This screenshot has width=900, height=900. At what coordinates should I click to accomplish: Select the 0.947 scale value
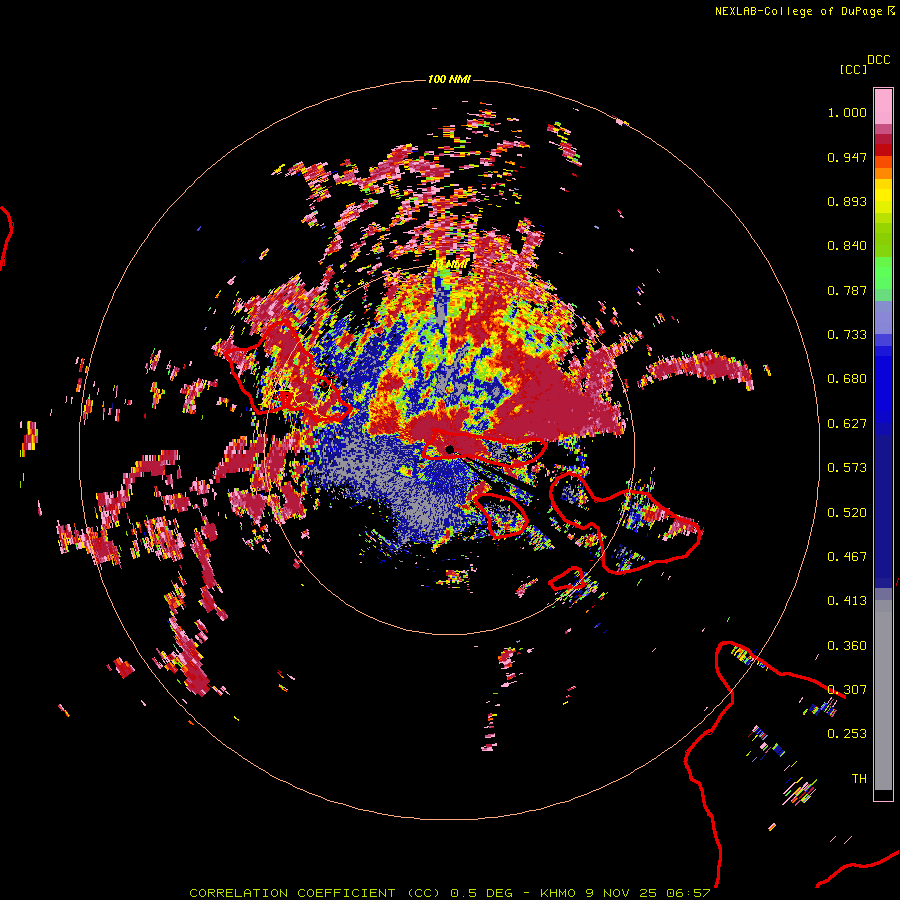(847, 157)
